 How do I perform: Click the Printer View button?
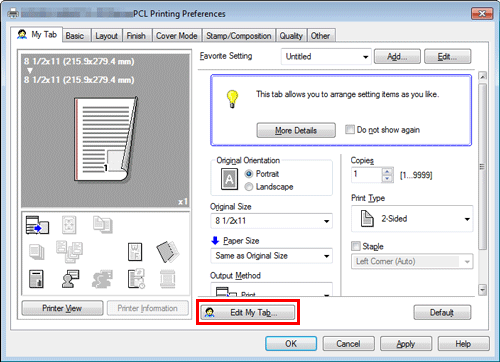click(62, 308)
